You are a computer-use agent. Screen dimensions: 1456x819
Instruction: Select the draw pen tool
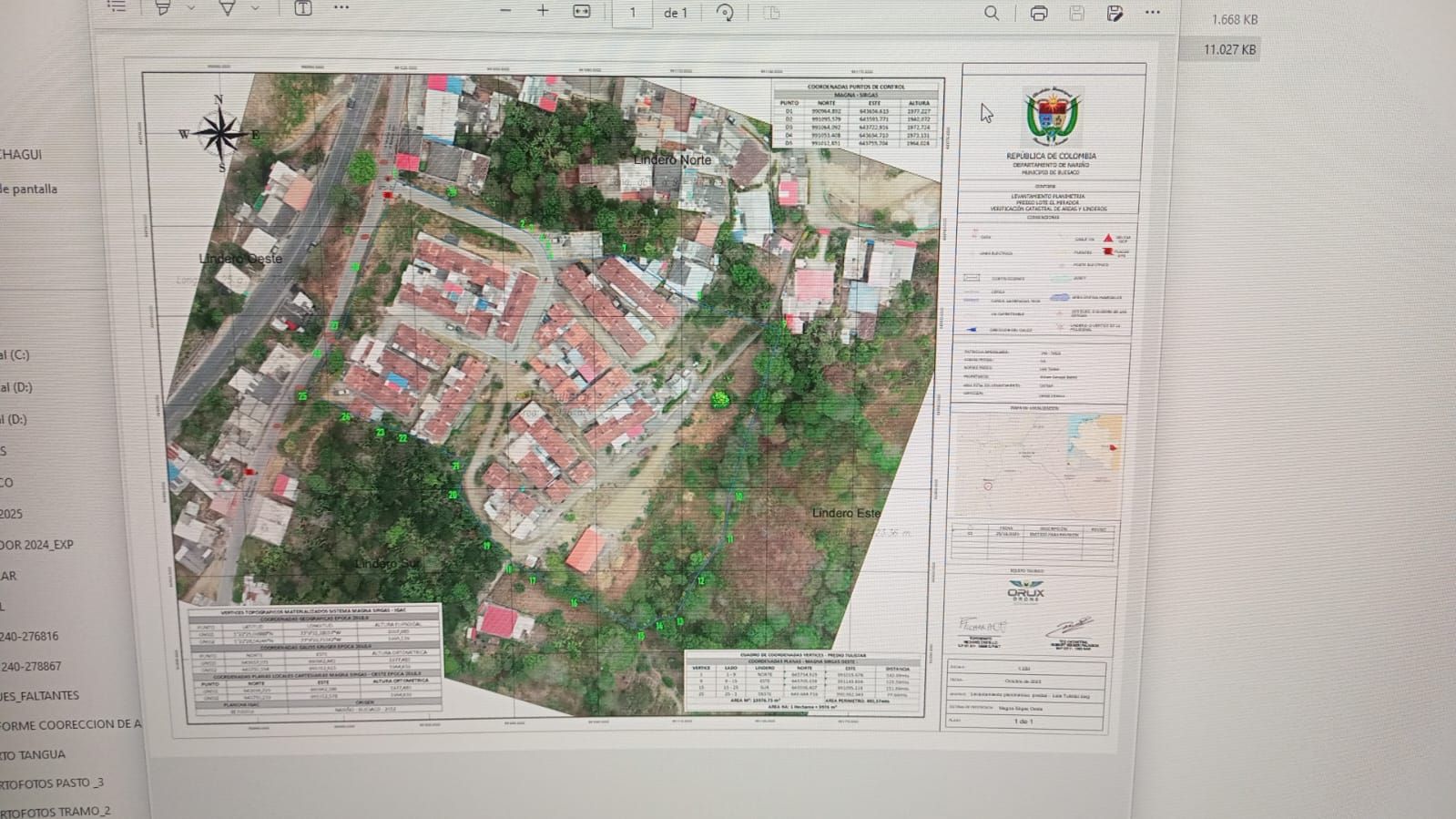tap(227, 7)
